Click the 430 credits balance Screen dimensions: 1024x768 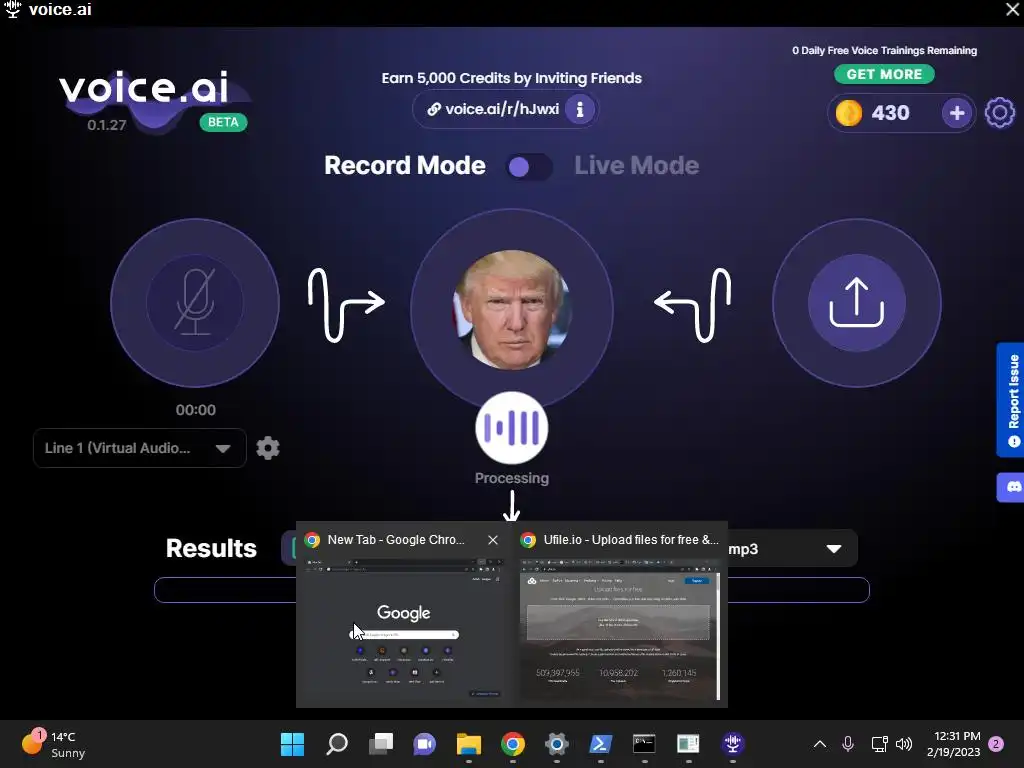(890, 113)
